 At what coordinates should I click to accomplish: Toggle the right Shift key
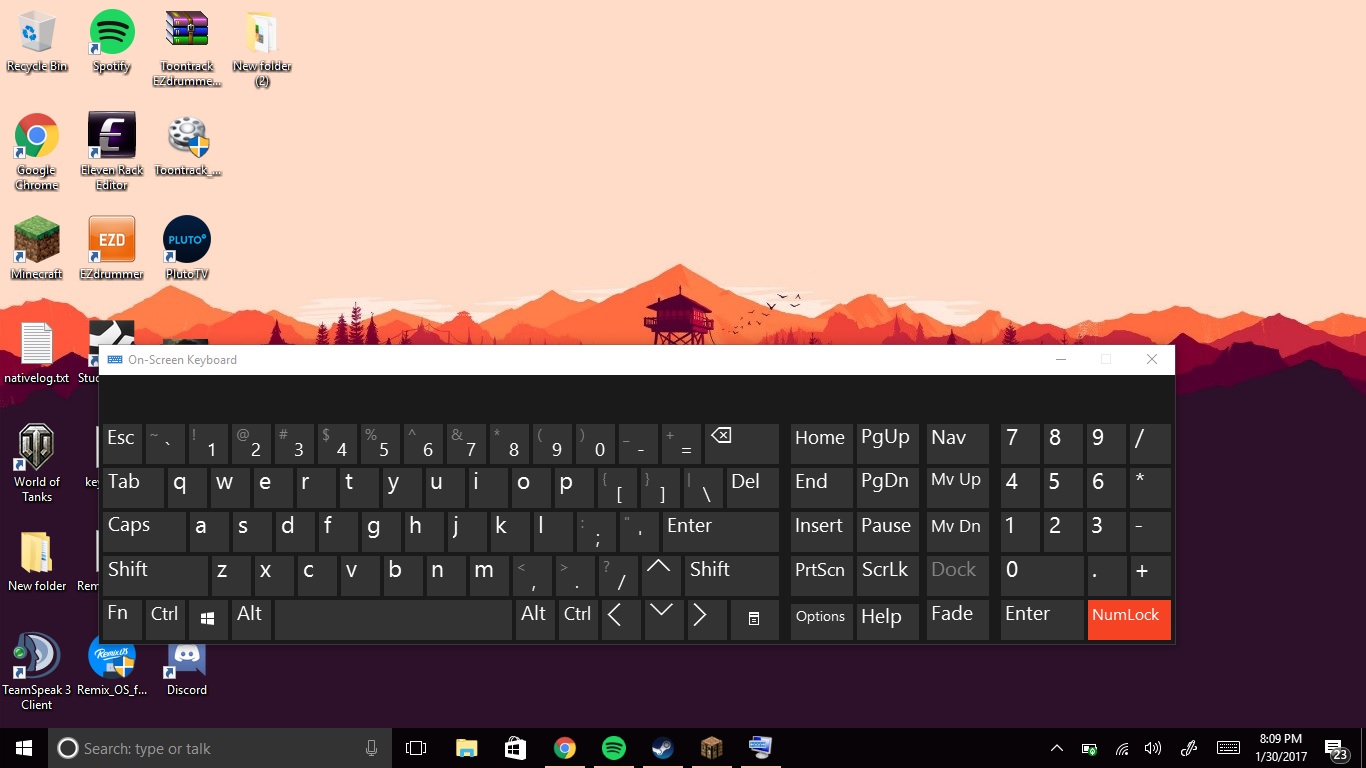pos(732,576)
